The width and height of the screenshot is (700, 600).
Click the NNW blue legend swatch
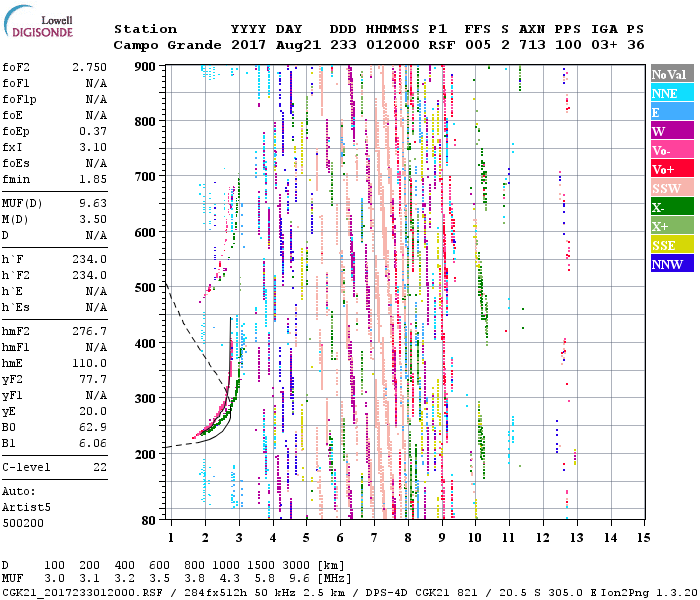[670, 265]
